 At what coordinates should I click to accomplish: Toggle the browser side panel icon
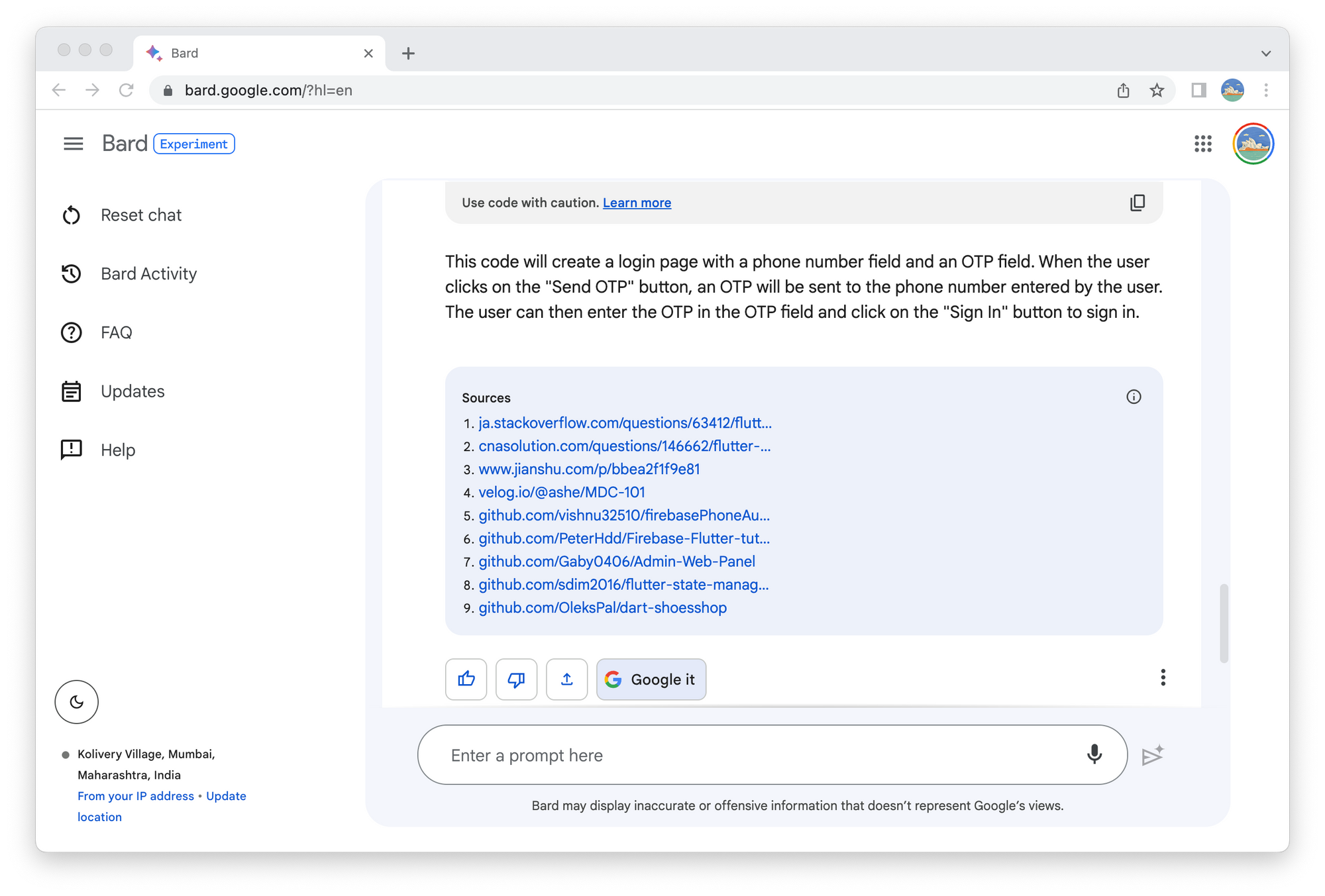(x=1198, y=90)
